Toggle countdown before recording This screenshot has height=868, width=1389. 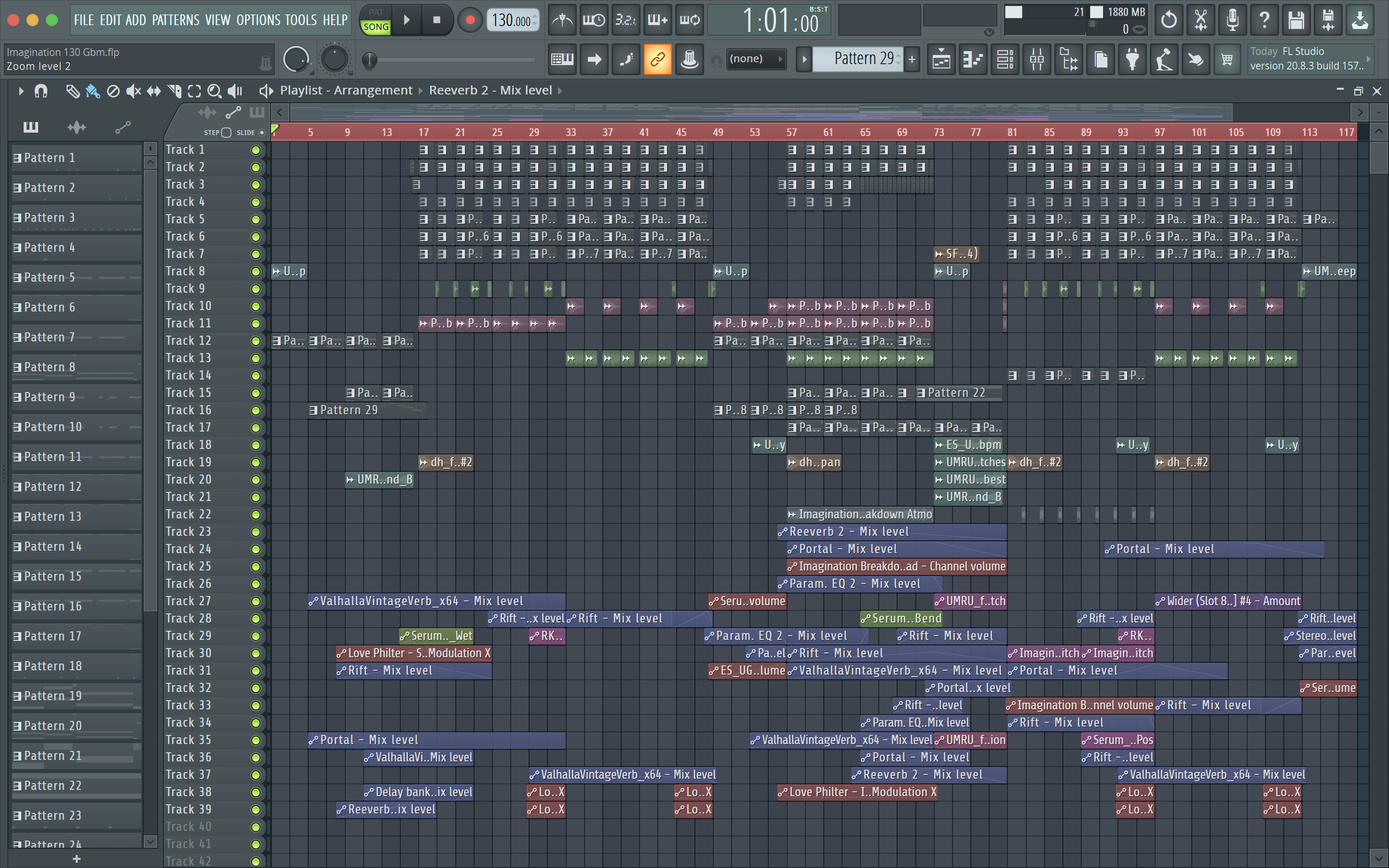pos(626,20)
